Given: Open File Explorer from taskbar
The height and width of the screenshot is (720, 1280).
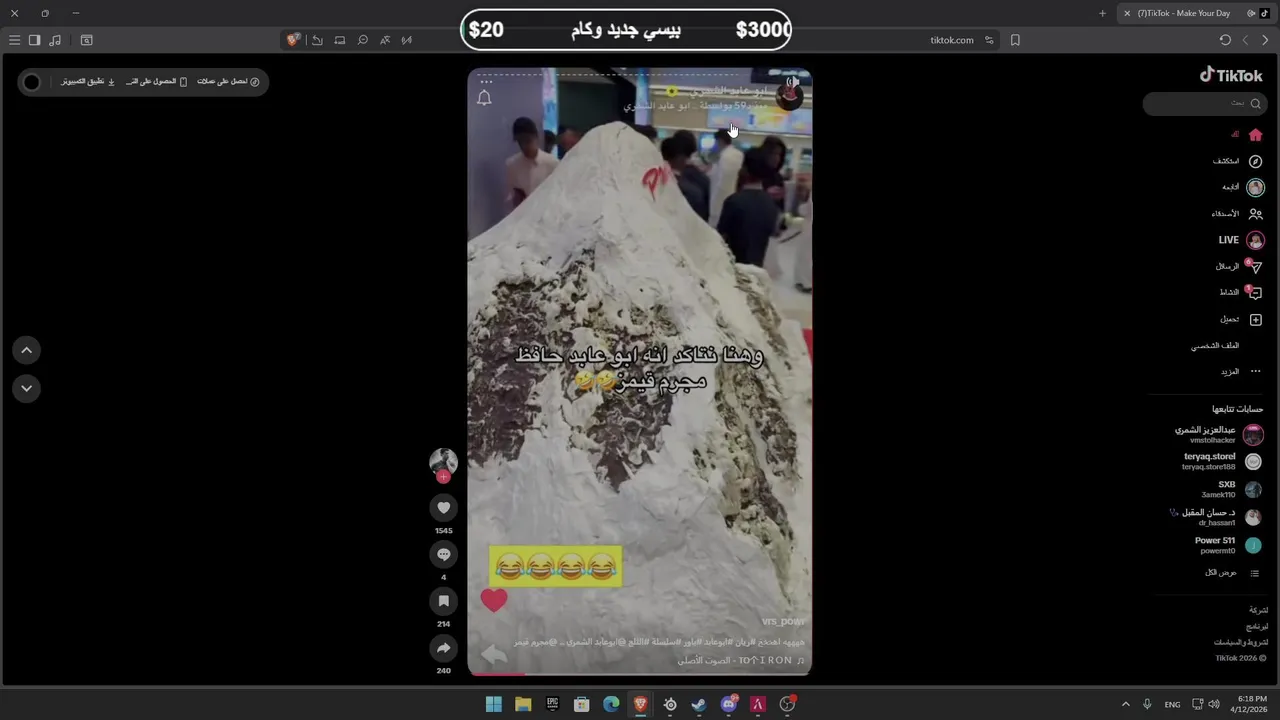Looking at the screenshot, I should 523,704.
